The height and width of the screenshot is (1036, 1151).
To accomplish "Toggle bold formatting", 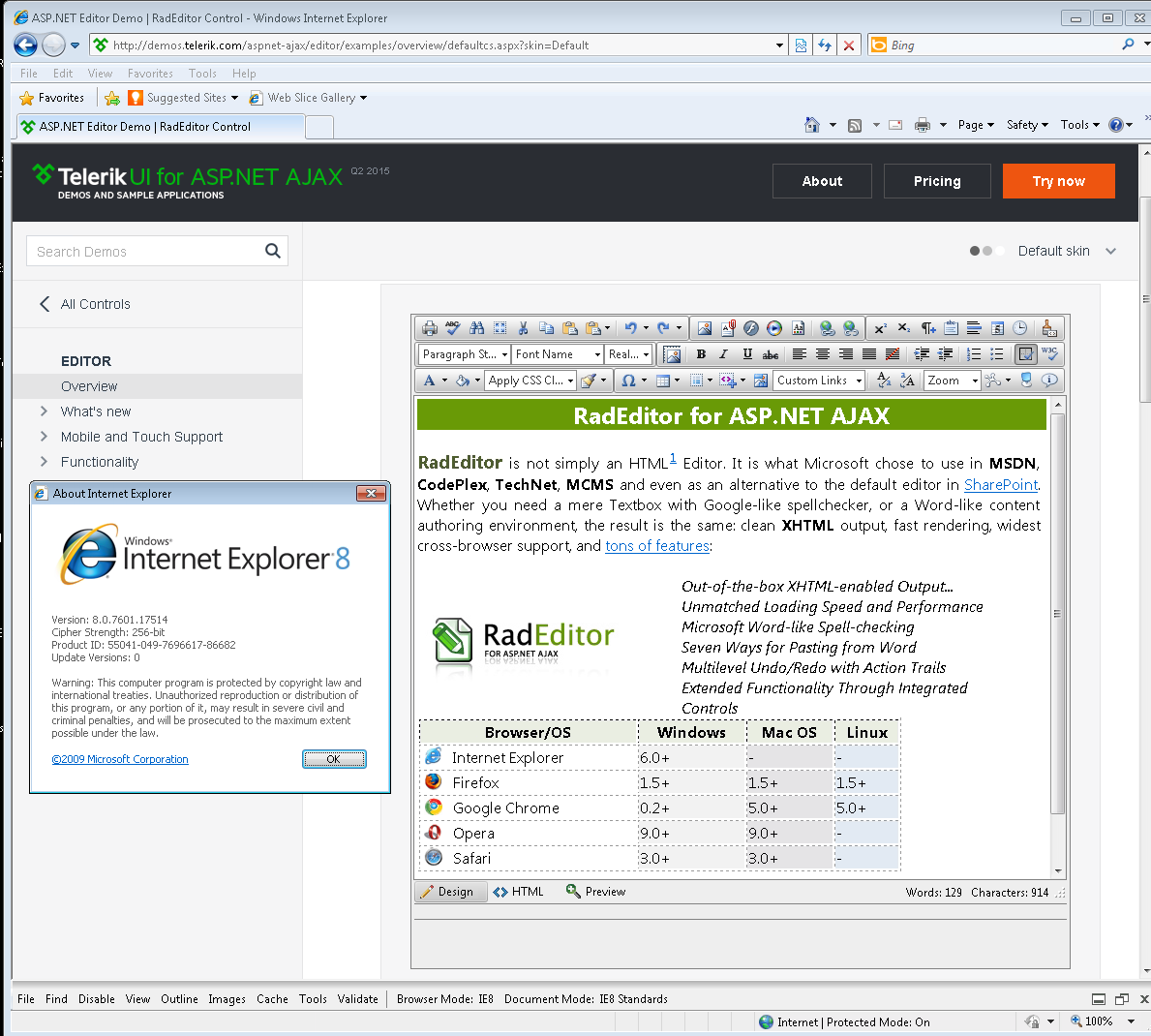I will [x=701, y=354].
